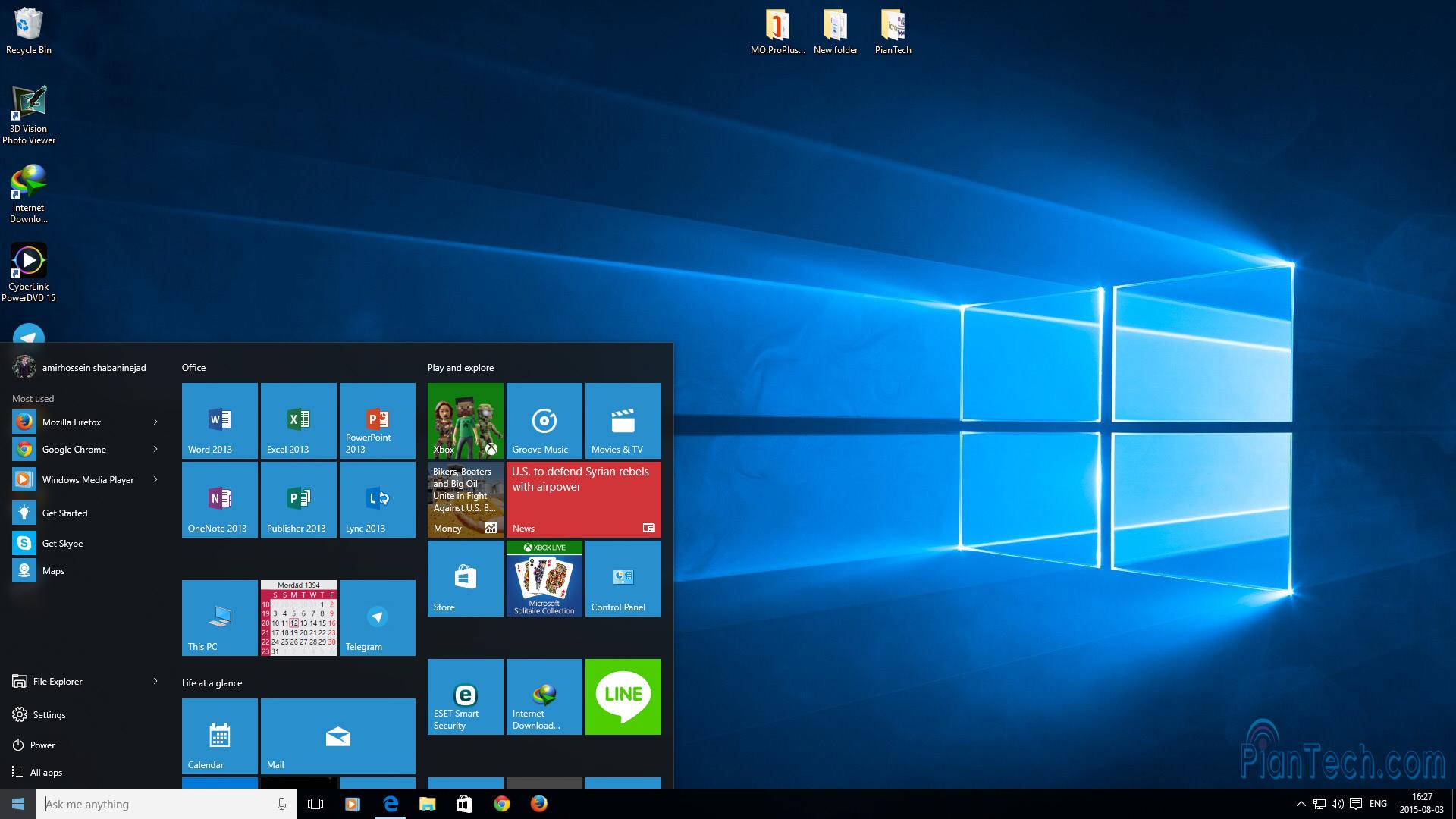Launch the Groove Music tile
1456x819 pixels.
click(x=544, y=421)
